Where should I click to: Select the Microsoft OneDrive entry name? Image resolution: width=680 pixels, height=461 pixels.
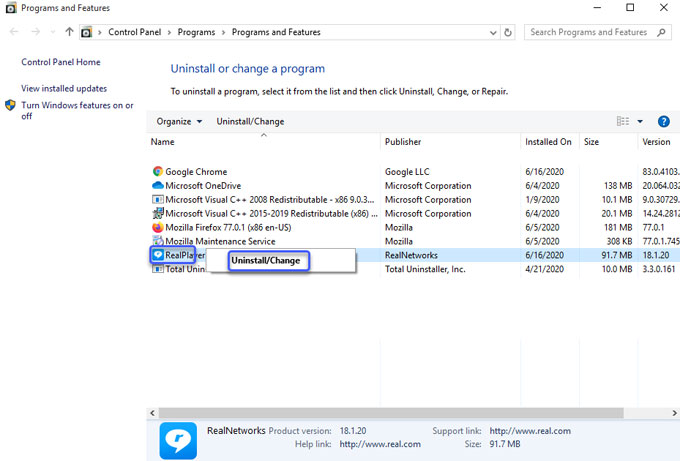point(203,186)
